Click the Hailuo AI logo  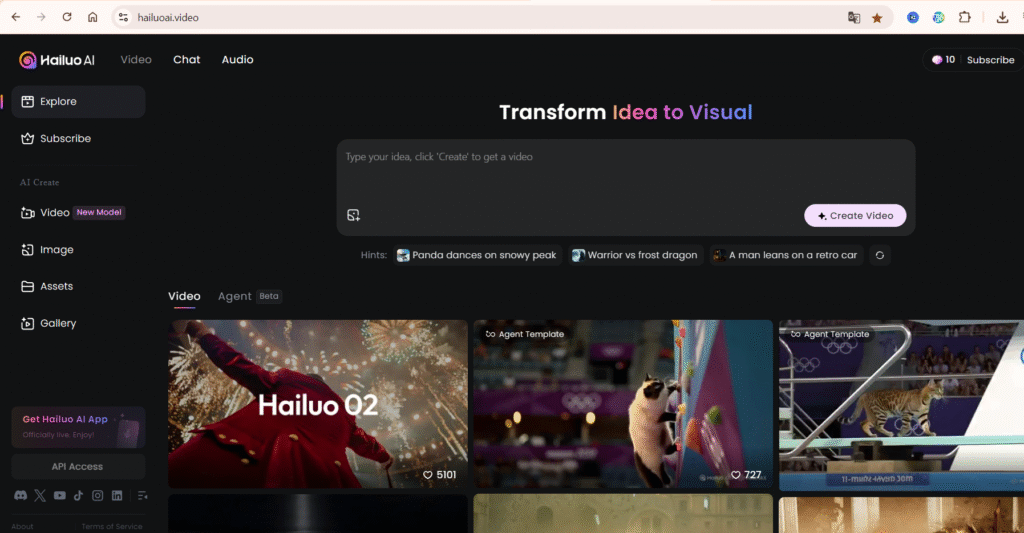(x=57, y=60)
